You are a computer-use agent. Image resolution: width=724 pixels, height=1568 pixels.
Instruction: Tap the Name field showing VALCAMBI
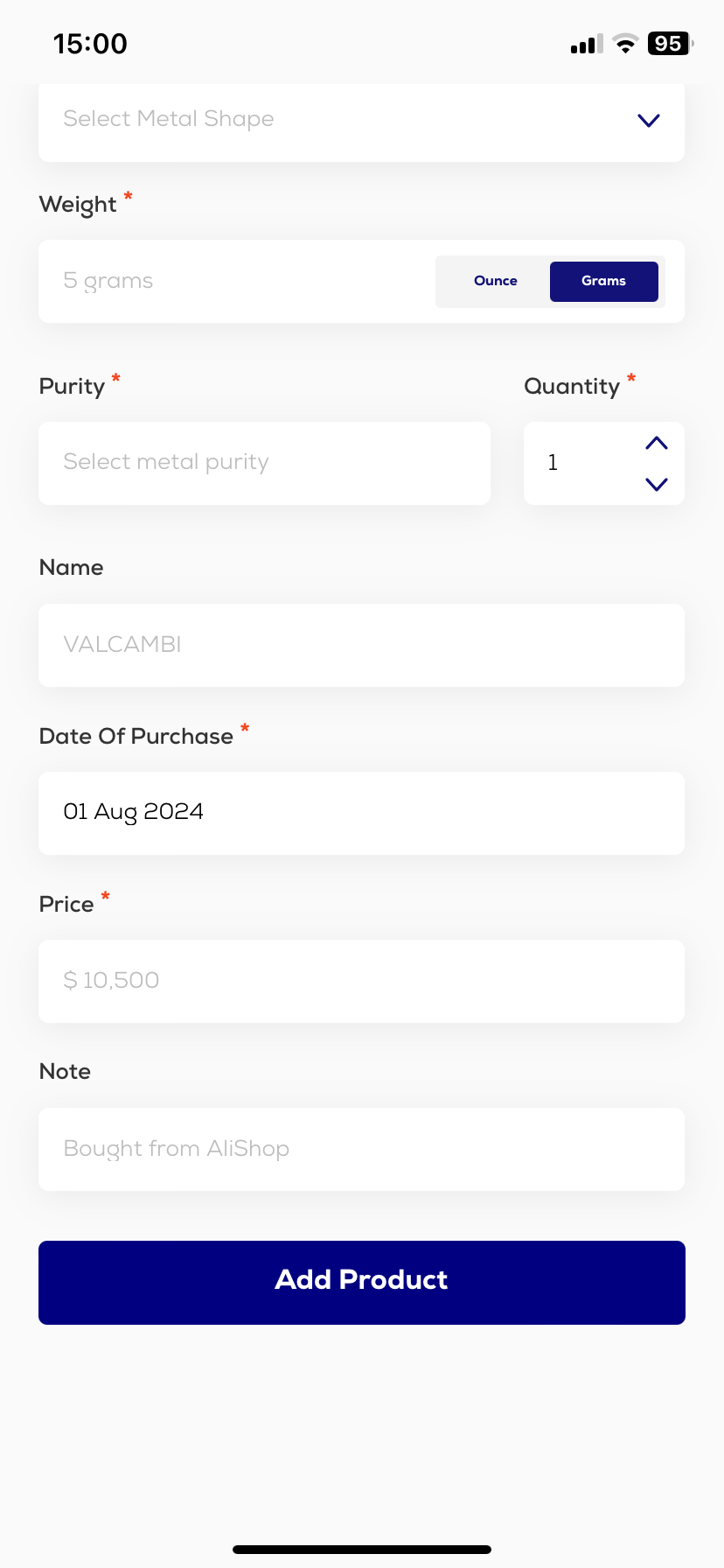coord(361,645)
